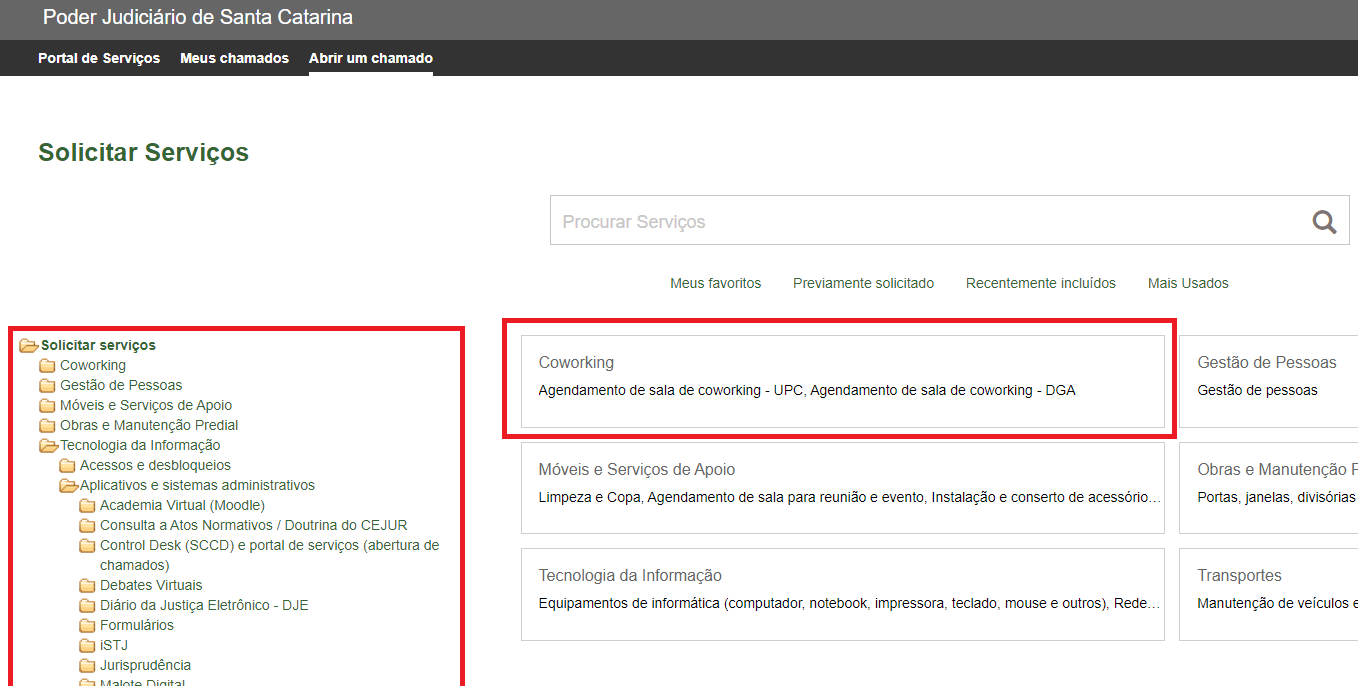Collapse Aplicativos e sistemas administrativos folder icon
This screenshot has width=1358, height=686.
[x=68, y=485]
